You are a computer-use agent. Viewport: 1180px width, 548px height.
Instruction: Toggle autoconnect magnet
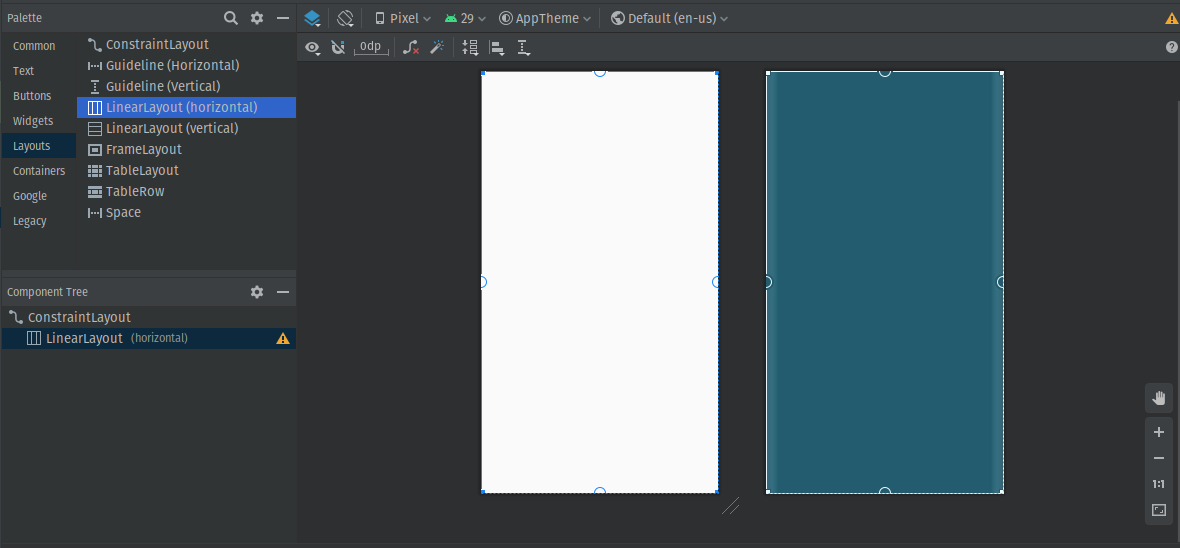[338, 47]
